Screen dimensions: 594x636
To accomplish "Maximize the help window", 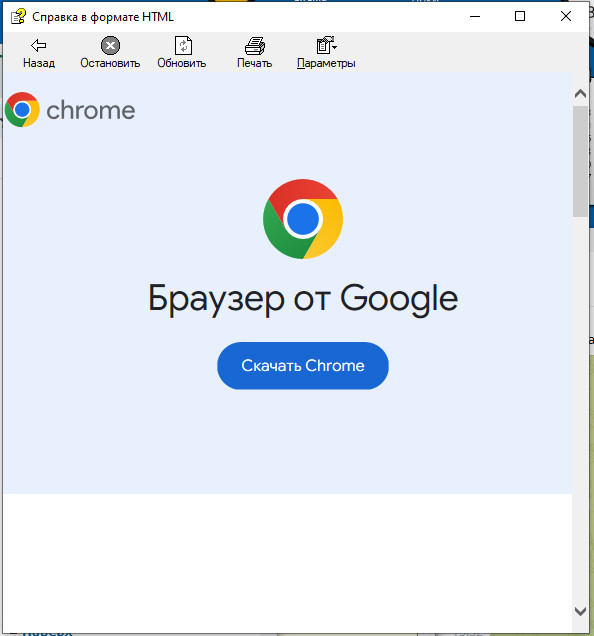I will 520,16.
